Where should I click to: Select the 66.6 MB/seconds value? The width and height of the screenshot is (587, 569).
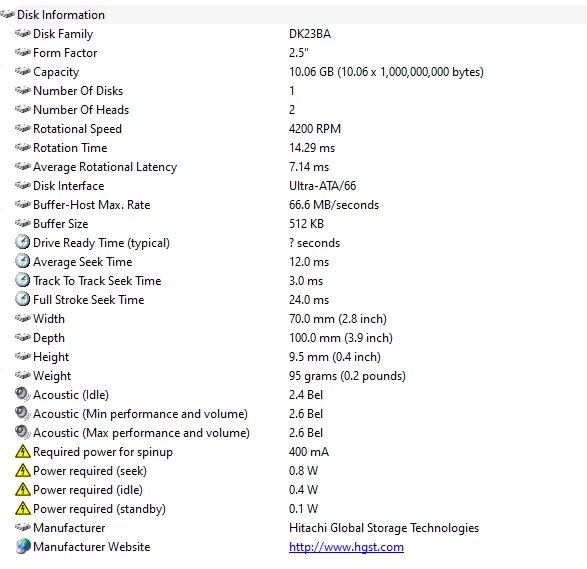pyautogui.click(x=334, y=205)
